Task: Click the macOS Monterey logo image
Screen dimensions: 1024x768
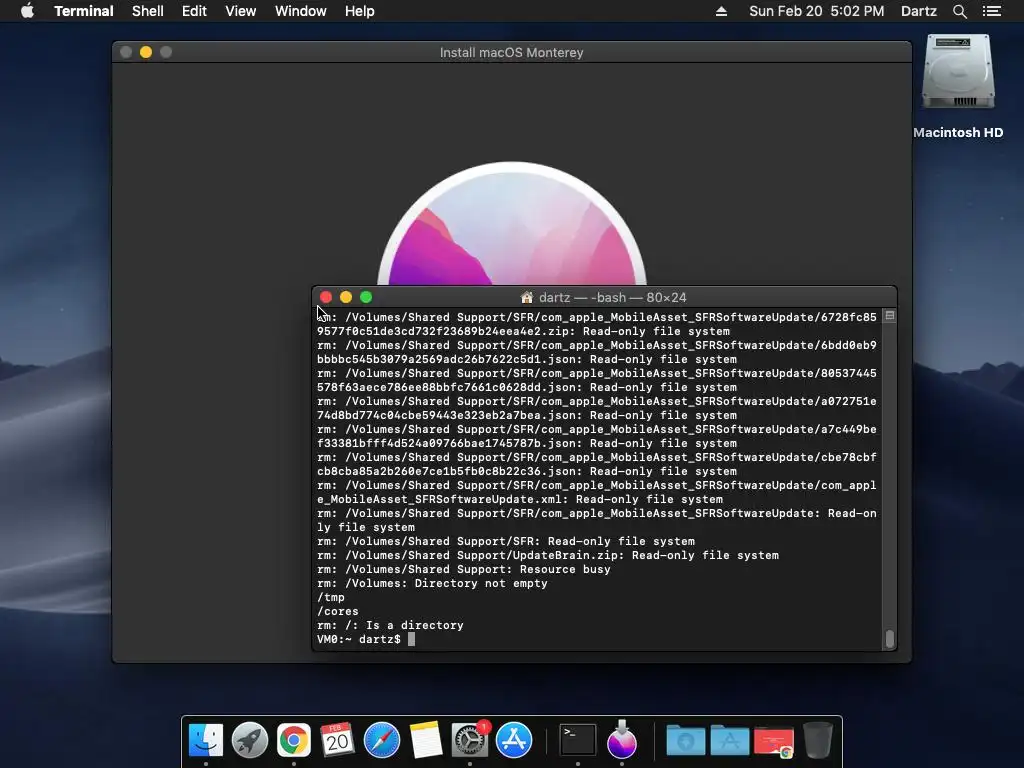Action: 512,224
